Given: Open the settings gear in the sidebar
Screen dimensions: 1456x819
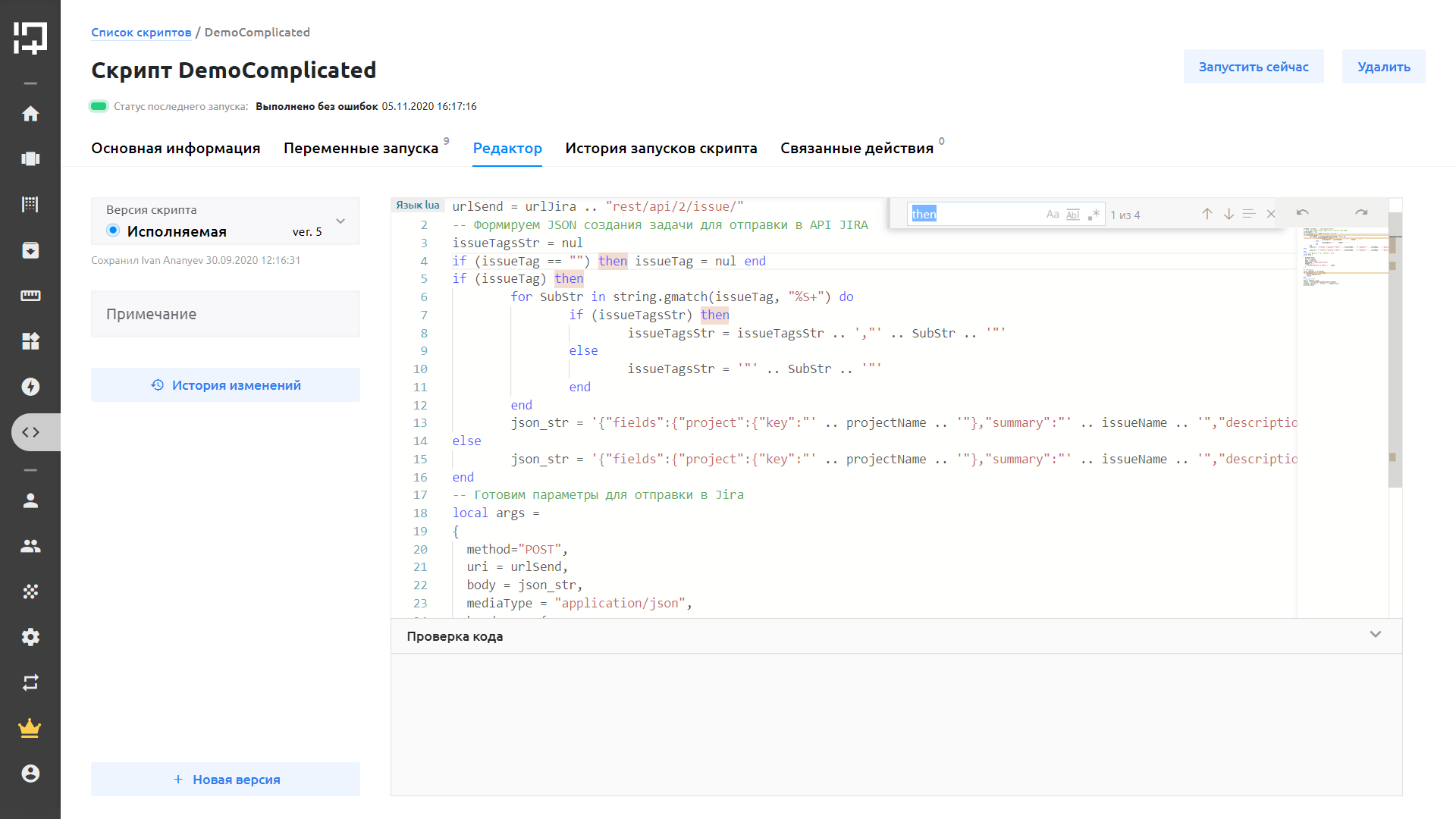Looking at the screenshot, I should (30, 637).
